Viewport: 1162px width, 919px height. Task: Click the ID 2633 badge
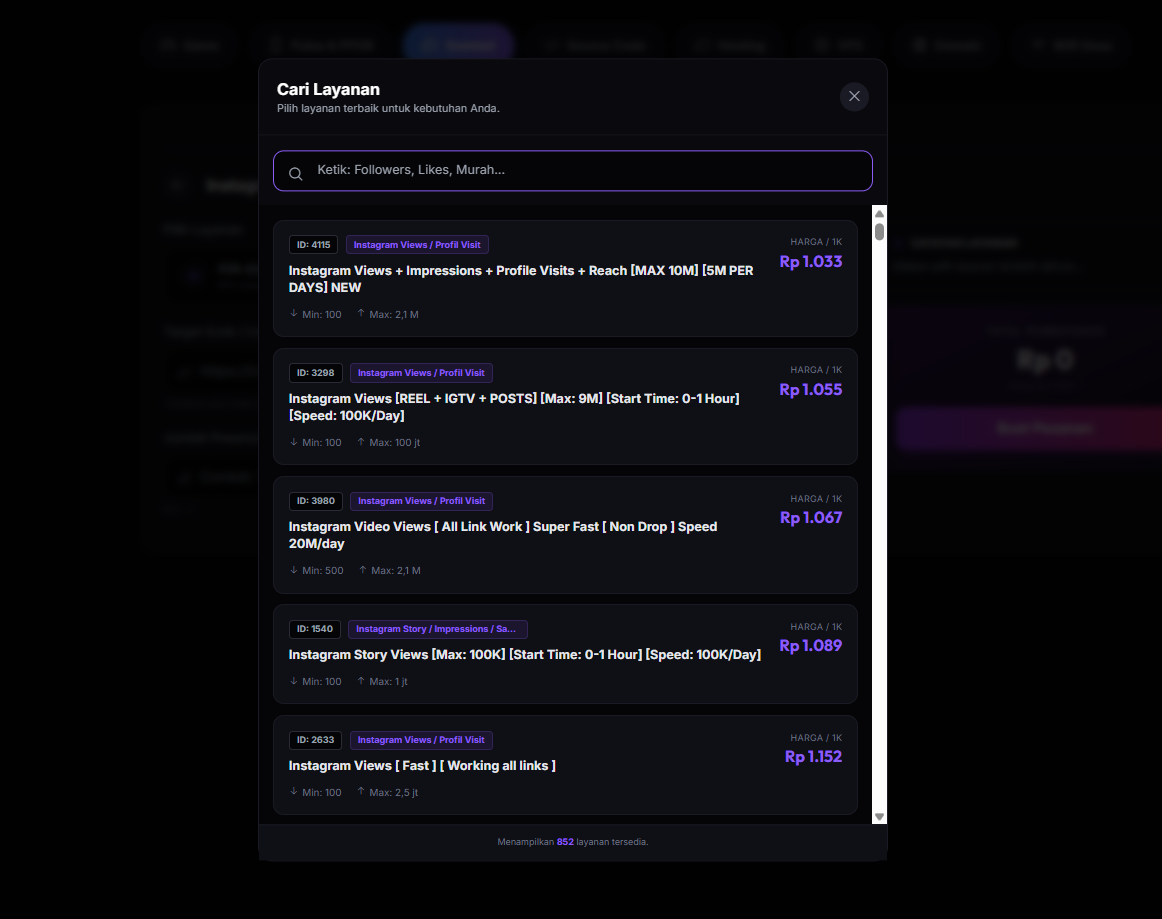coord(315,740)
